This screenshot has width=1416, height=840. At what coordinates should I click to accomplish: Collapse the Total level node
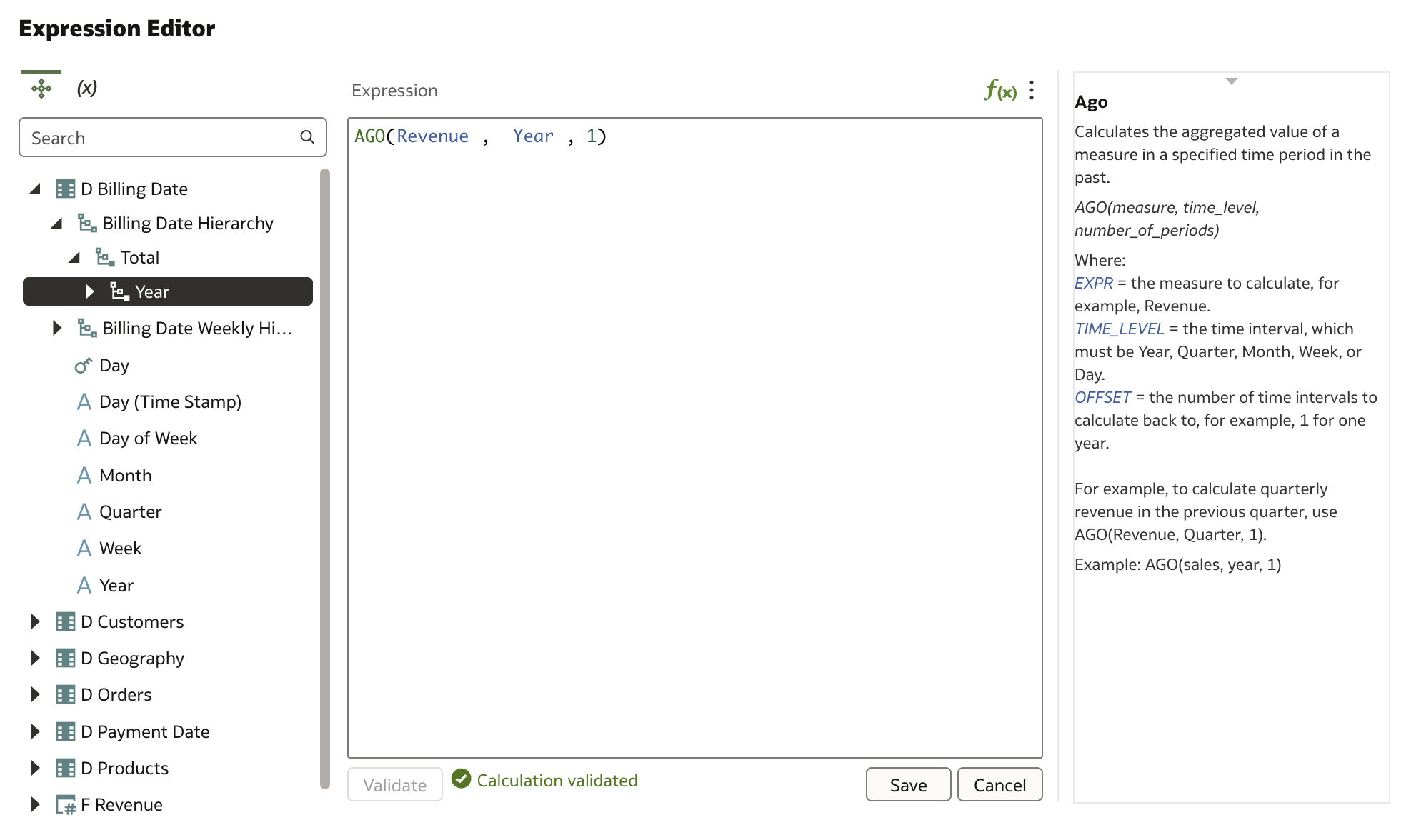pyautogui.click(x=74, y=257)
